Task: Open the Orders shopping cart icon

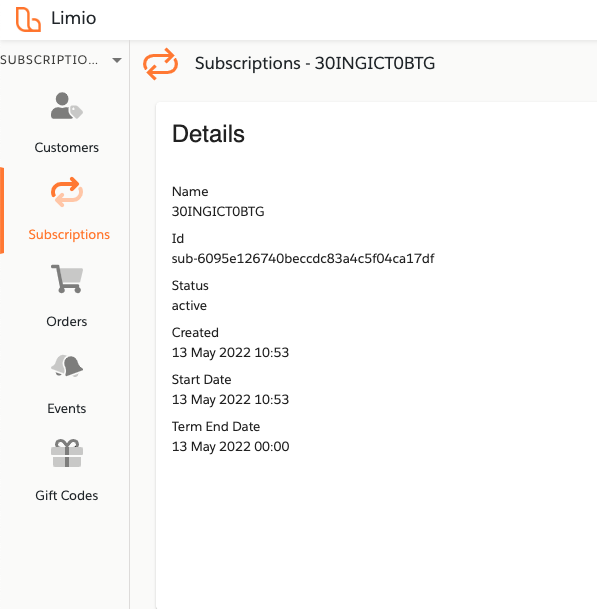Action: 67,279
